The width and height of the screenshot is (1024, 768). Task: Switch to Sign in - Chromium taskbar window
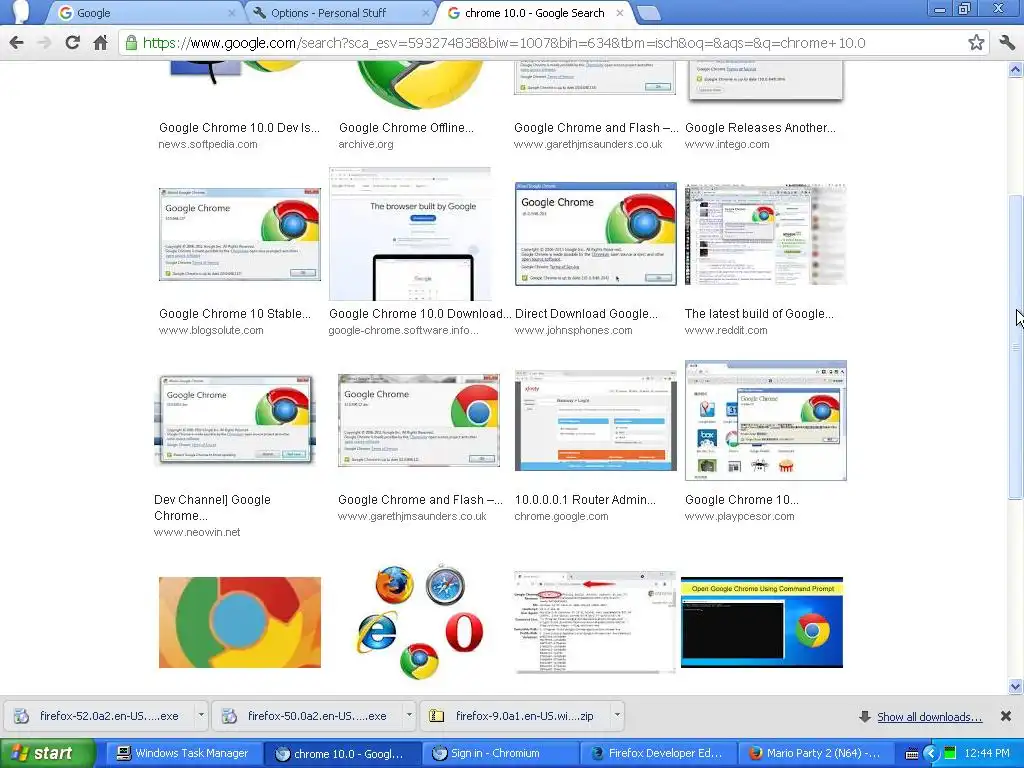click(x=500, y=754)
